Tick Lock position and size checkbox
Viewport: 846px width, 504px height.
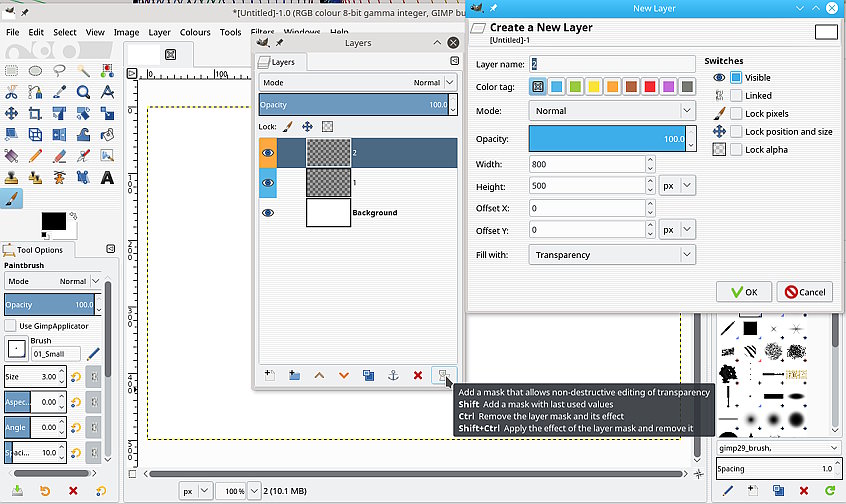tap(736, 131)
